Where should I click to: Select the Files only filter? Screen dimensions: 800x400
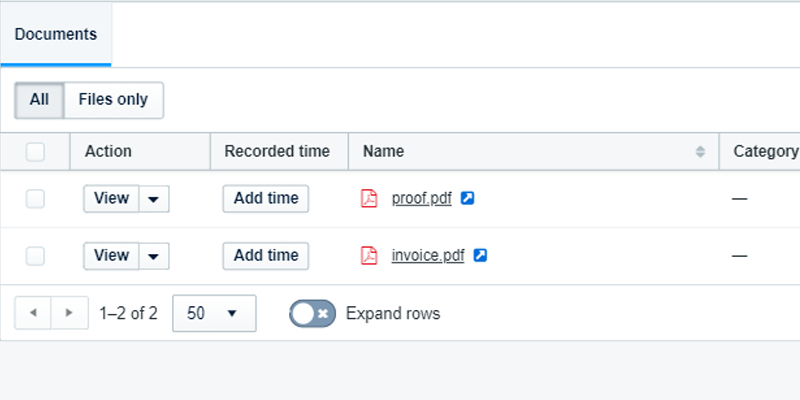113,100
